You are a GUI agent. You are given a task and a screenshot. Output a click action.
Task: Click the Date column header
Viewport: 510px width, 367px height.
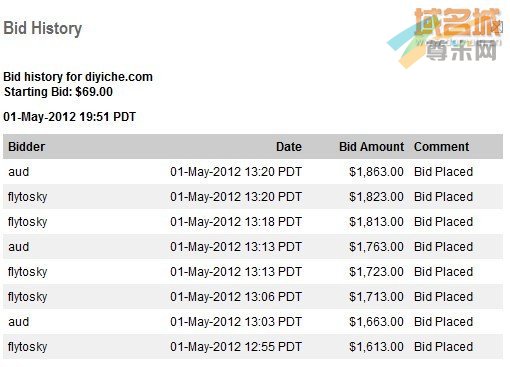tap(289, 147)
